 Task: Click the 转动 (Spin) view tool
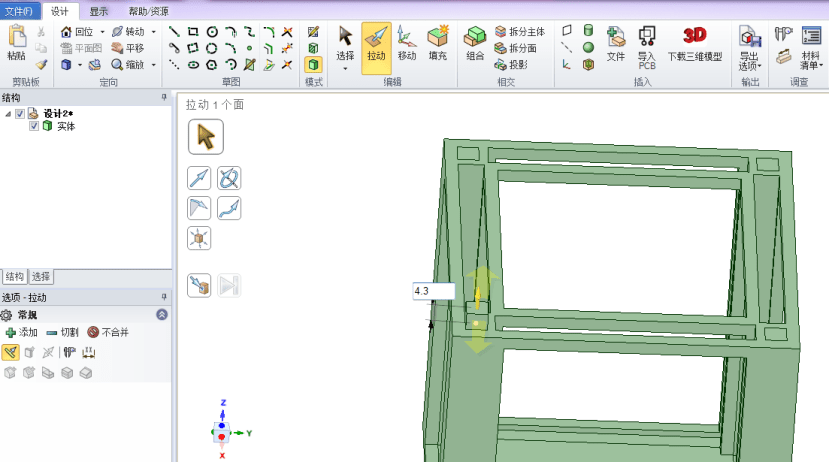point(128,32)
